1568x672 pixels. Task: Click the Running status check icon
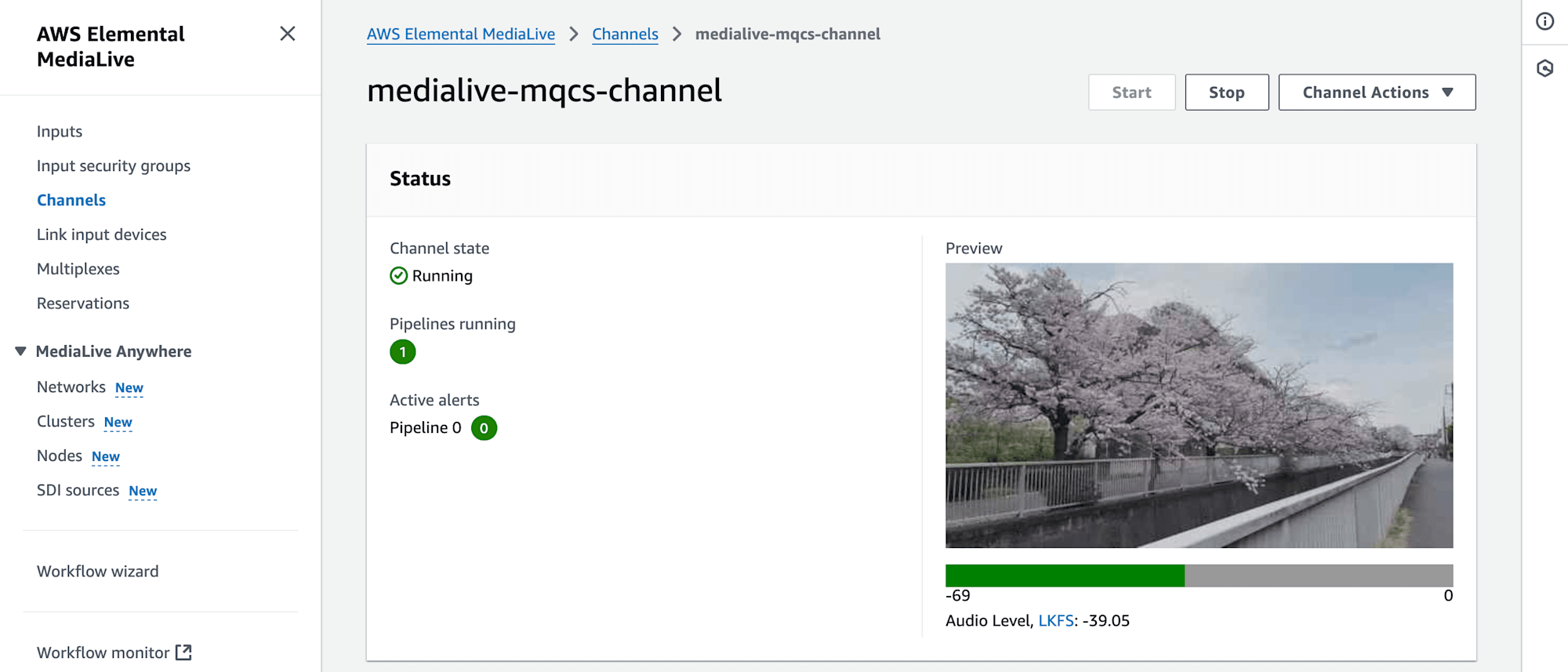tap(398, 275)
